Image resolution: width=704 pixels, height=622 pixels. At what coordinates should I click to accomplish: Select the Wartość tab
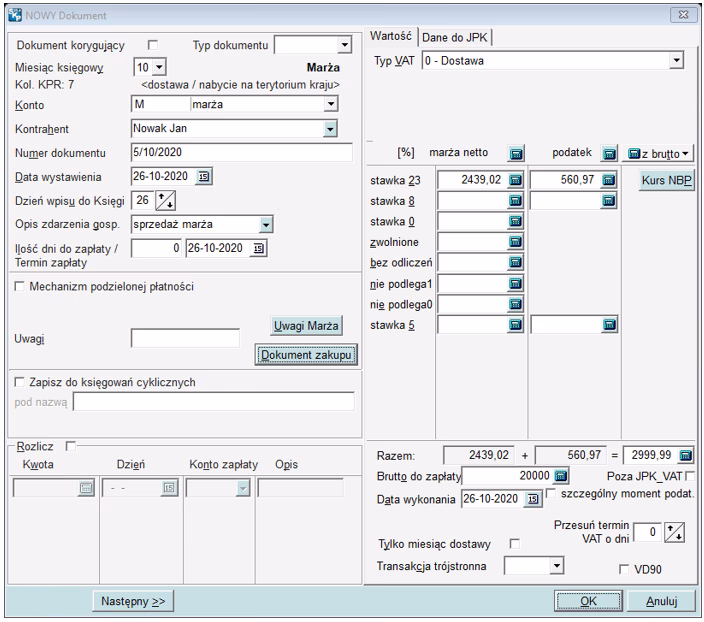391,35
